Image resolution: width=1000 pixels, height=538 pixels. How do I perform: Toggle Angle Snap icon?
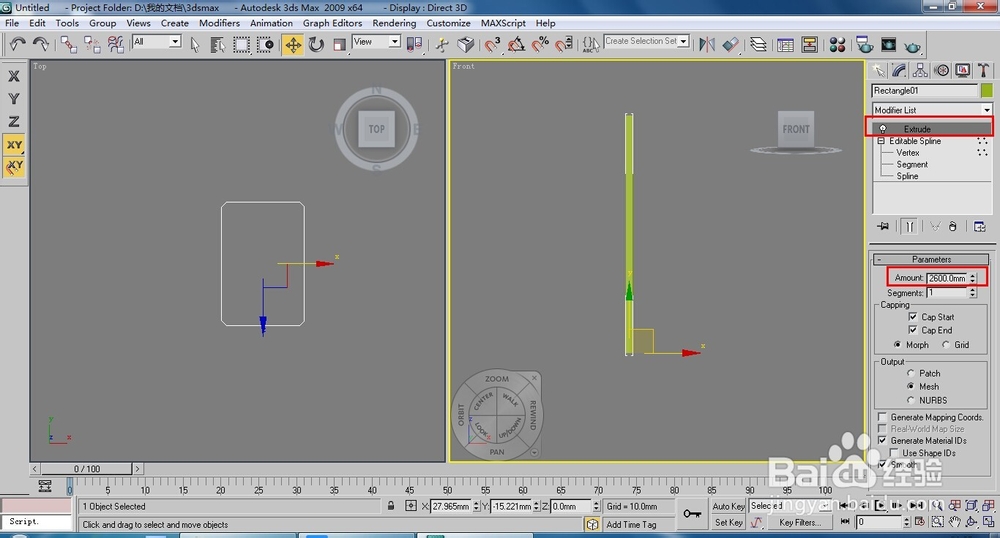[x=516, y=45]
